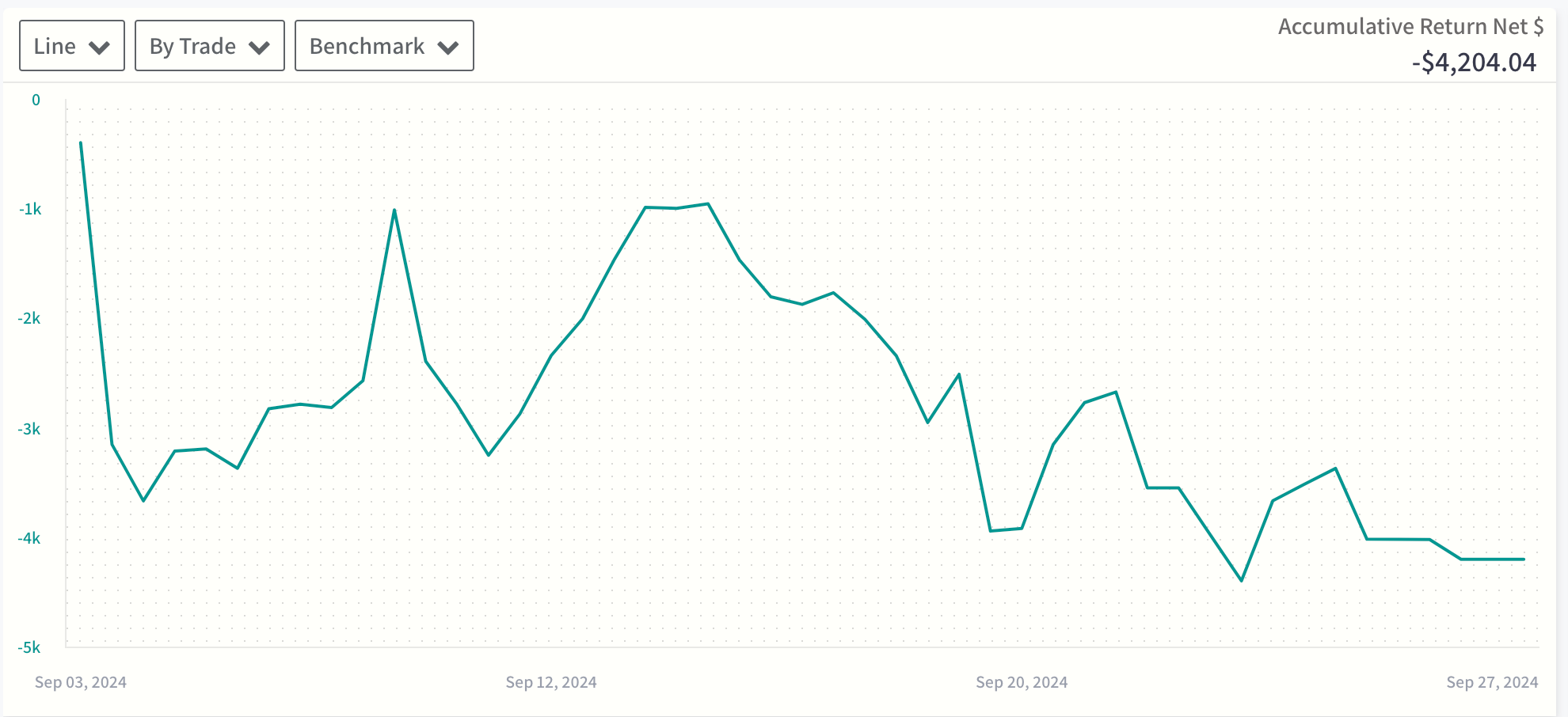Click the -1k y-axis label
This screenshot has height=717, width=1568.
tap(30, 210)
